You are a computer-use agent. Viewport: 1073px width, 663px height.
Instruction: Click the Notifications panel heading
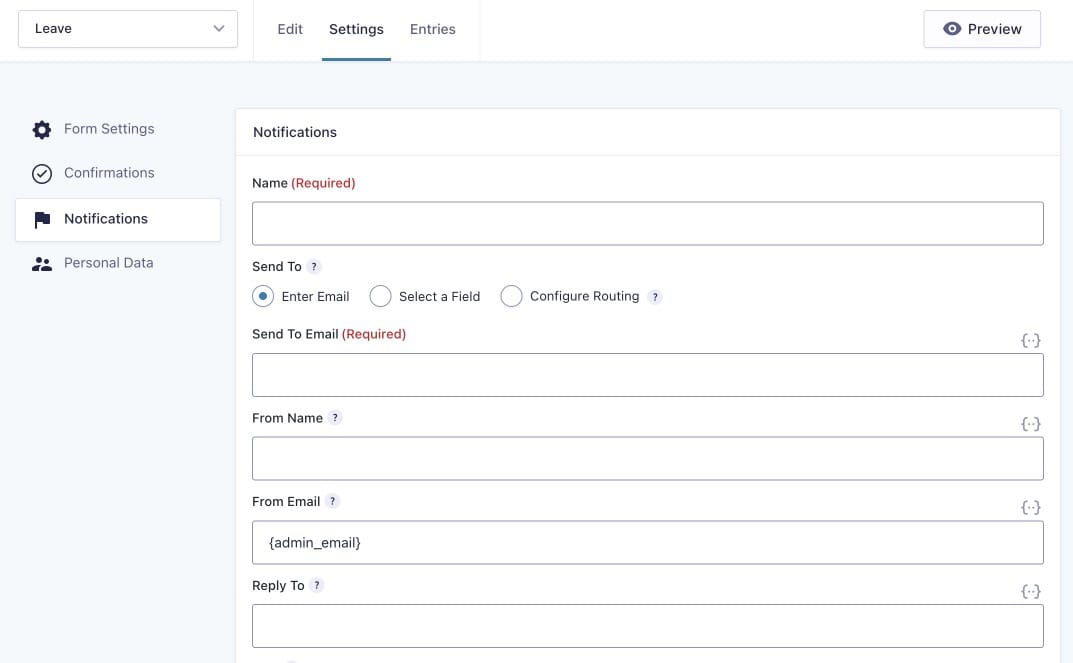coord(295,132)
